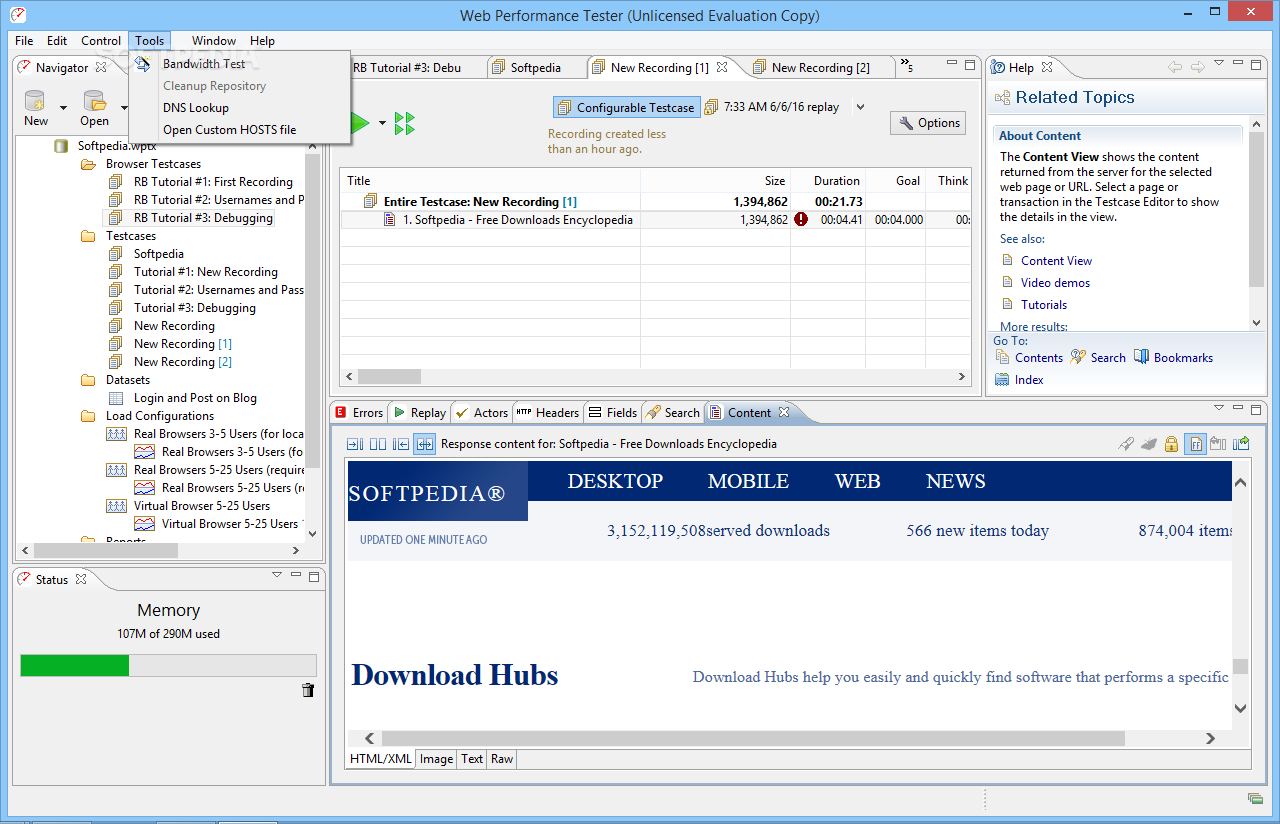
Task: Click the two-column layout icon in Content view
Action: click(x=378, y=444)
